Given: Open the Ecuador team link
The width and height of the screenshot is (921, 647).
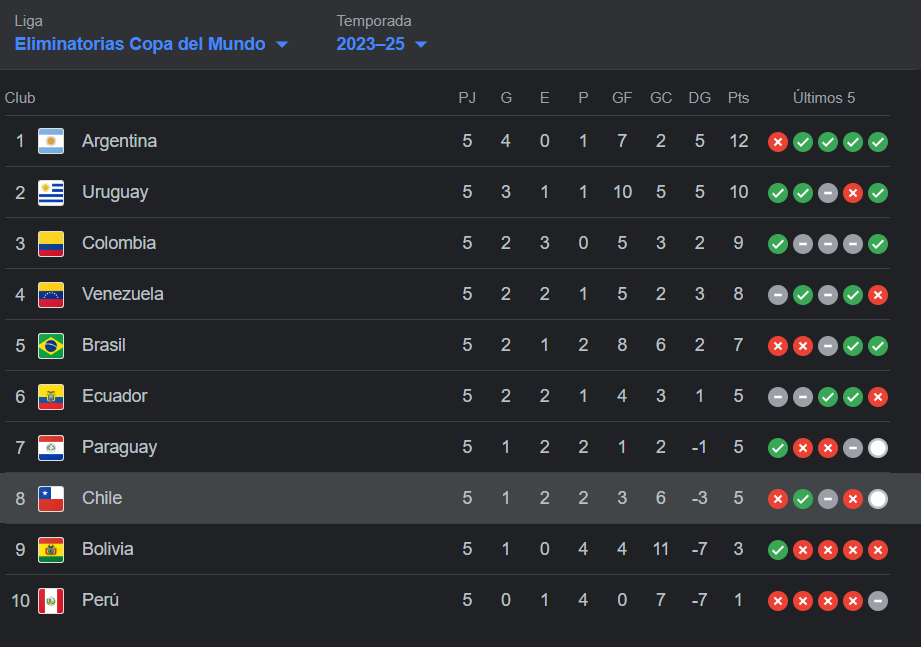Looking at the screenshot, I should [x=115, y=396].
